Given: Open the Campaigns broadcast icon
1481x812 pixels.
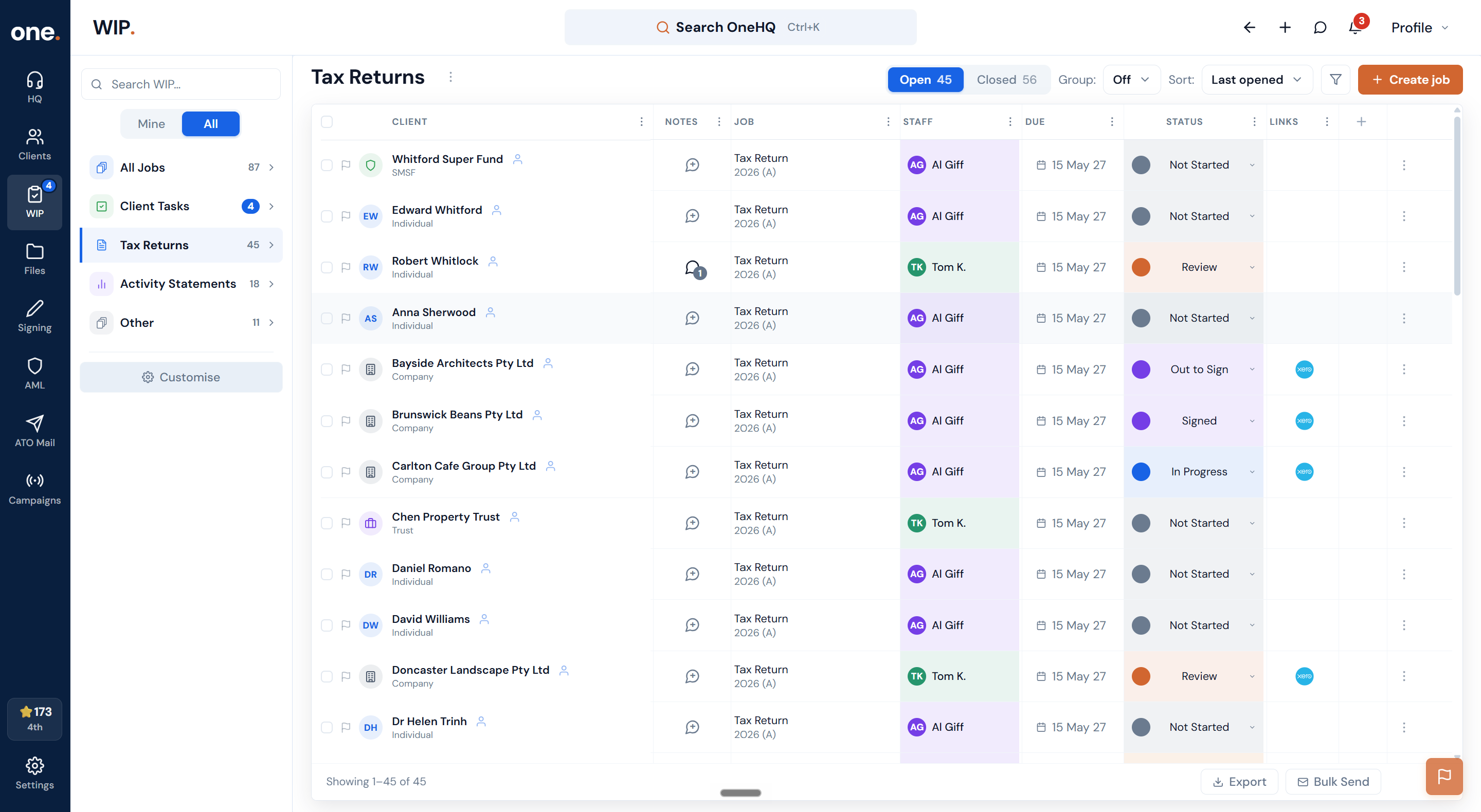Looking at the screenshot, I should 34,489.
